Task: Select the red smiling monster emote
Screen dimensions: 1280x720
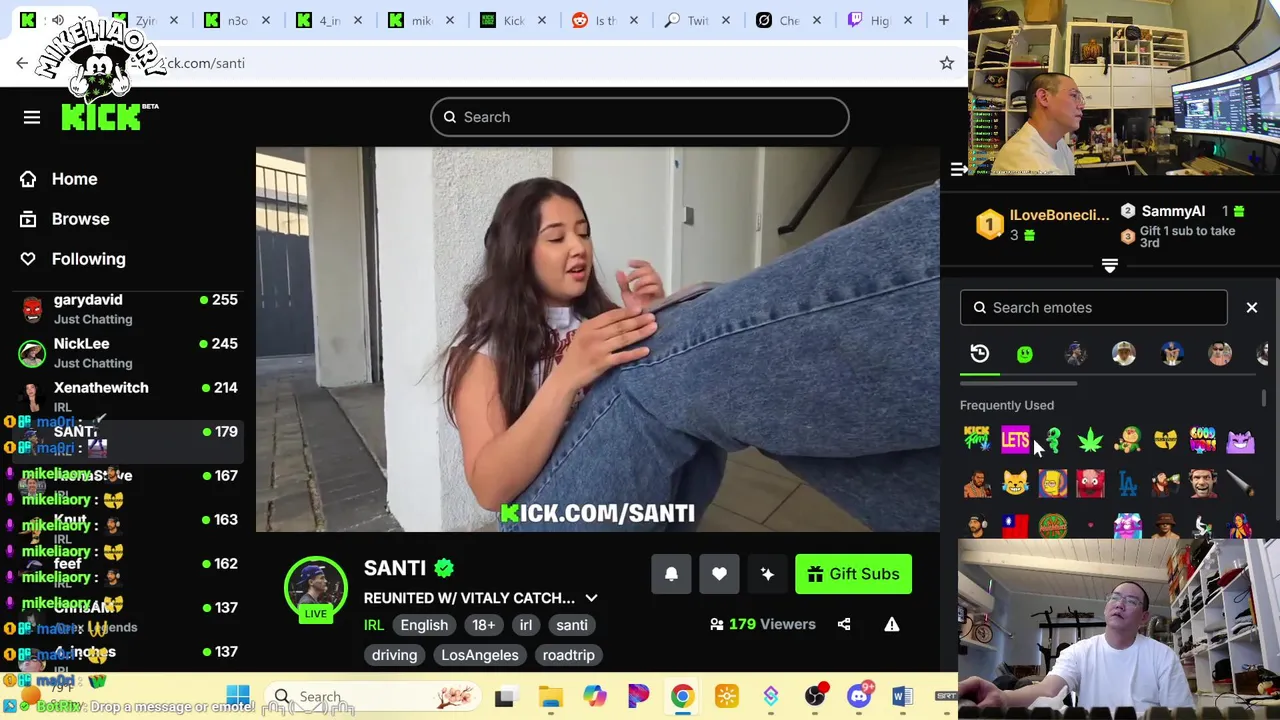Action: pyautogui.click(x=1090, y=484)
